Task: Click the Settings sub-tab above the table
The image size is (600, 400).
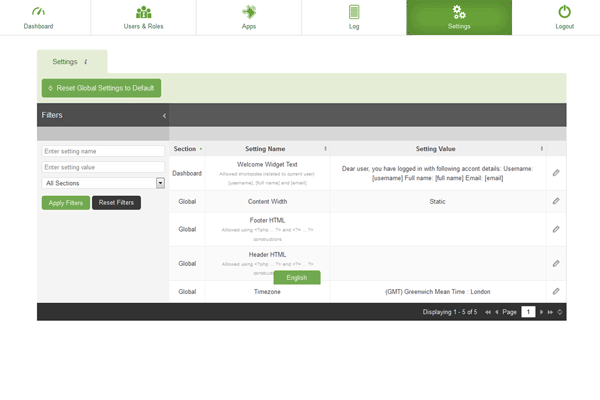Action: point(70,61)
